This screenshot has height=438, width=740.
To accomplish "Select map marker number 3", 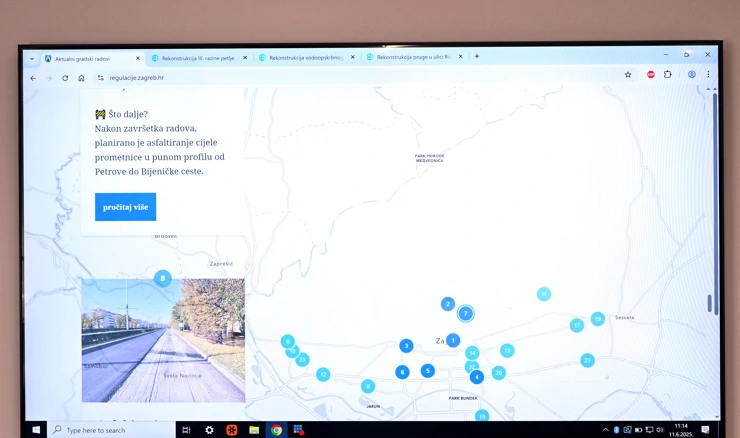I will tap(406, 346).
